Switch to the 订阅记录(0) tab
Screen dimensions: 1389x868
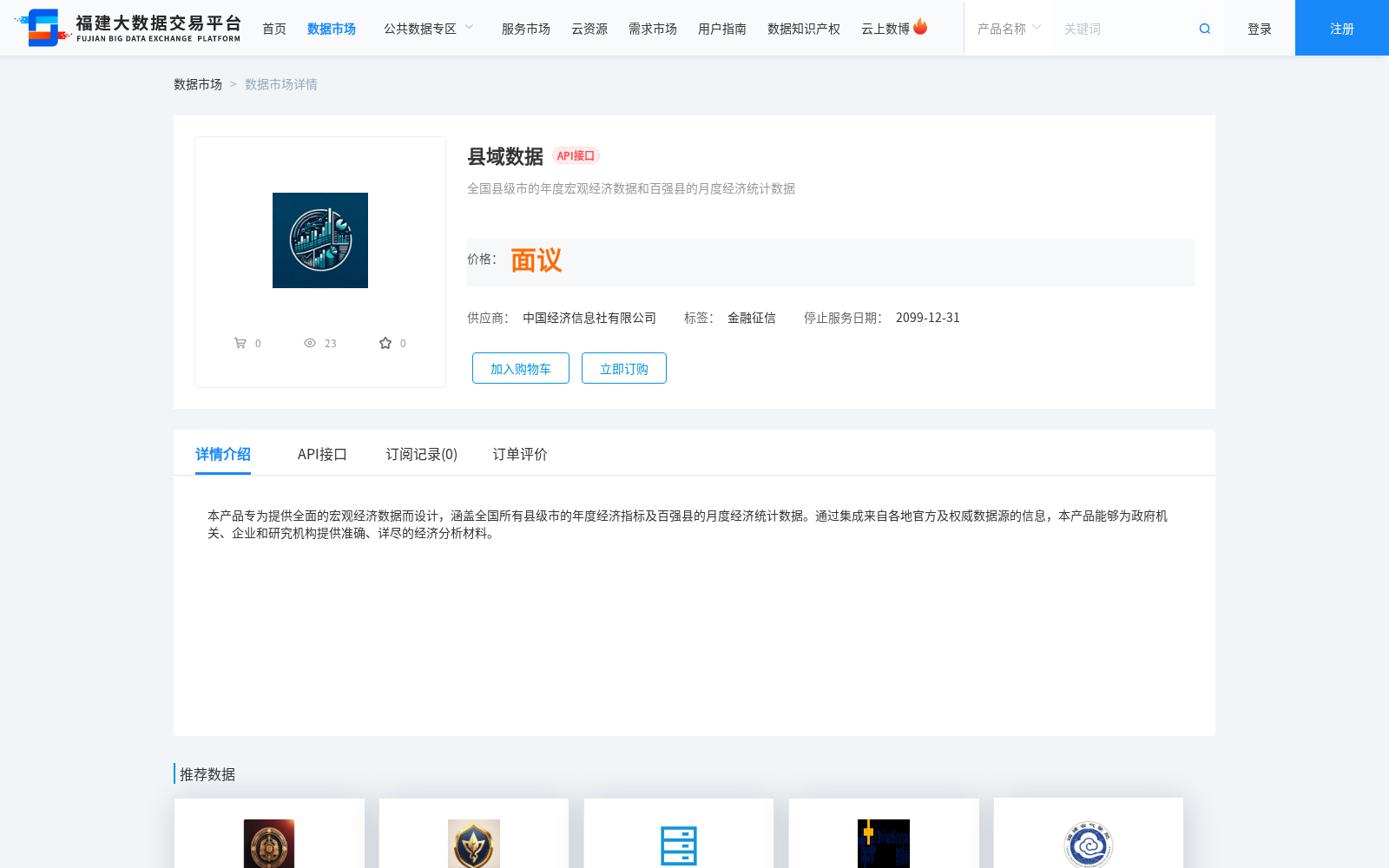(422, 454)
